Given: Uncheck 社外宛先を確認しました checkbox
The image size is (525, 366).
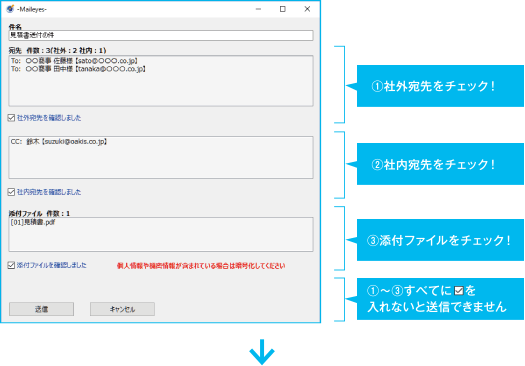Looking at the screenshot, I should coord(11,118).
